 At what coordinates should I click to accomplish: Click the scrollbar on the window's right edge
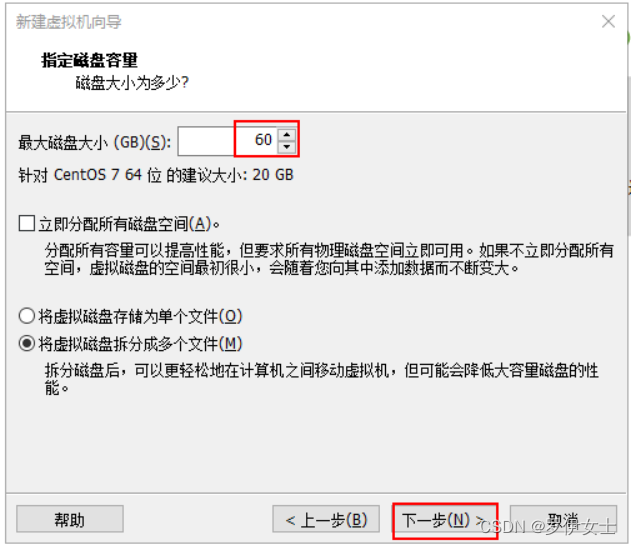point(629,155)
